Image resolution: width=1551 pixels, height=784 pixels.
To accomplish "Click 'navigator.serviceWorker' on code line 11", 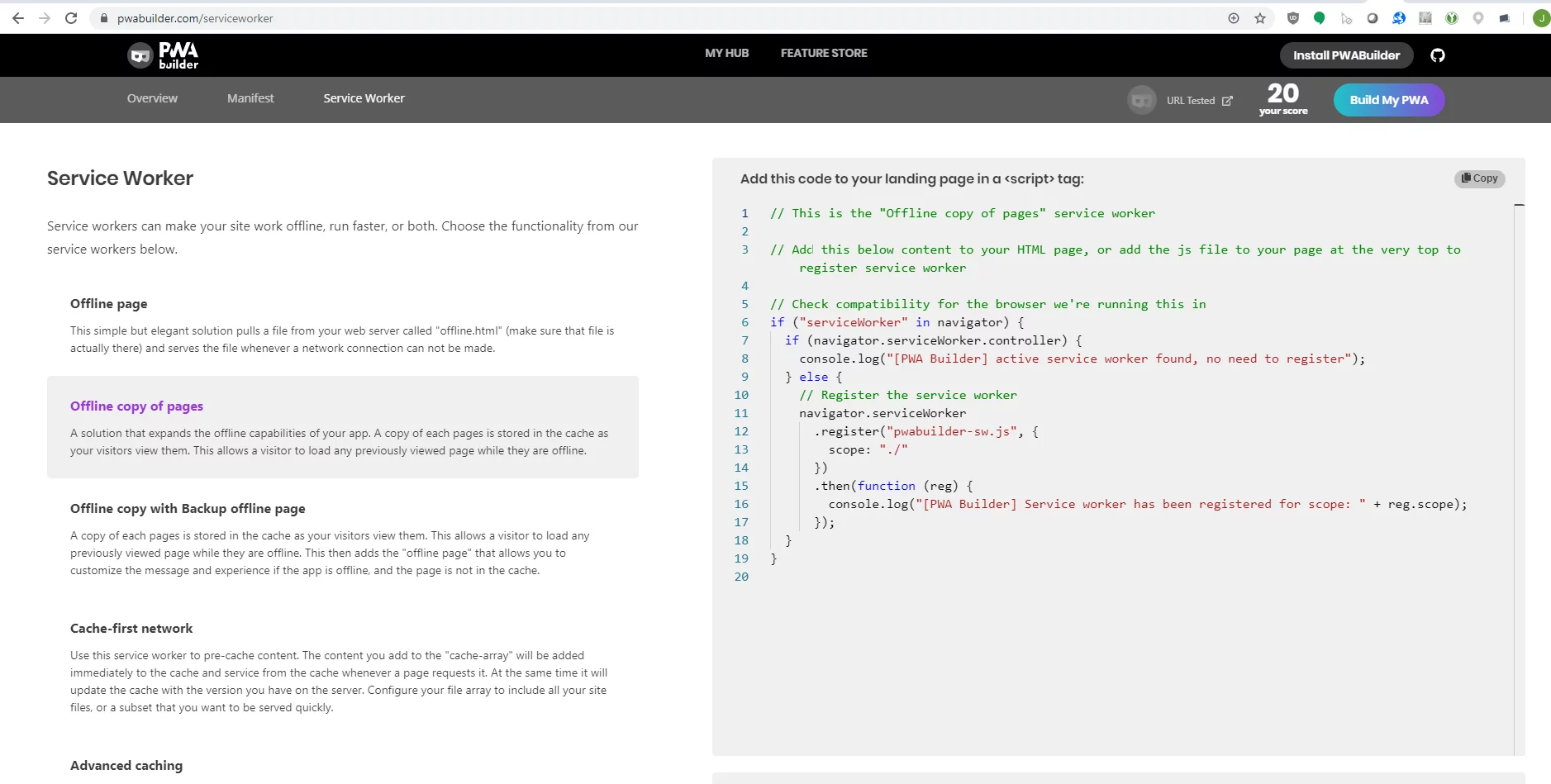I will (883, 413).
